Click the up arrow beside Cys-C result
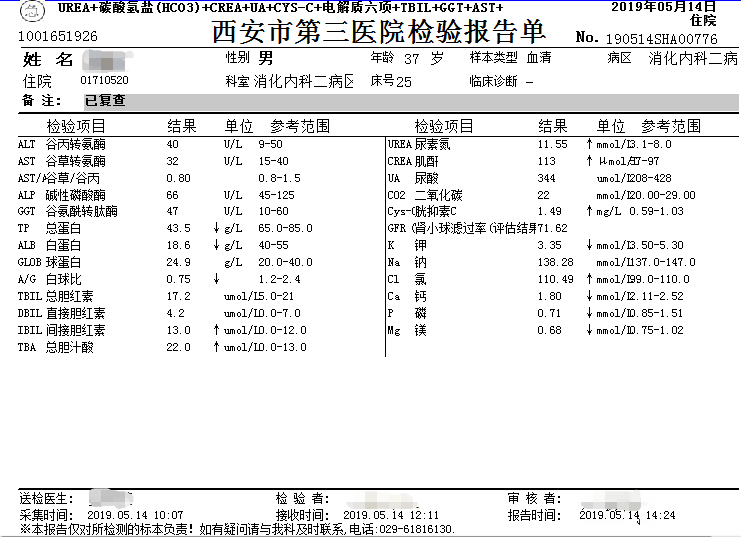 click(589, 212)
